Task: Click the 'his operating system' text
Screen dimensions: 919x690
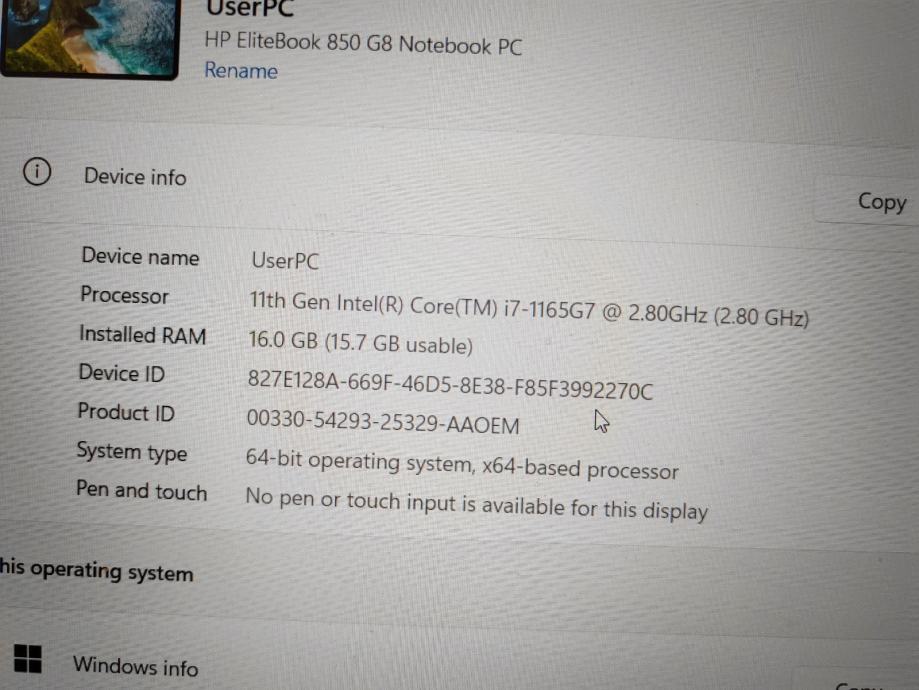Action: coord(97,570)
